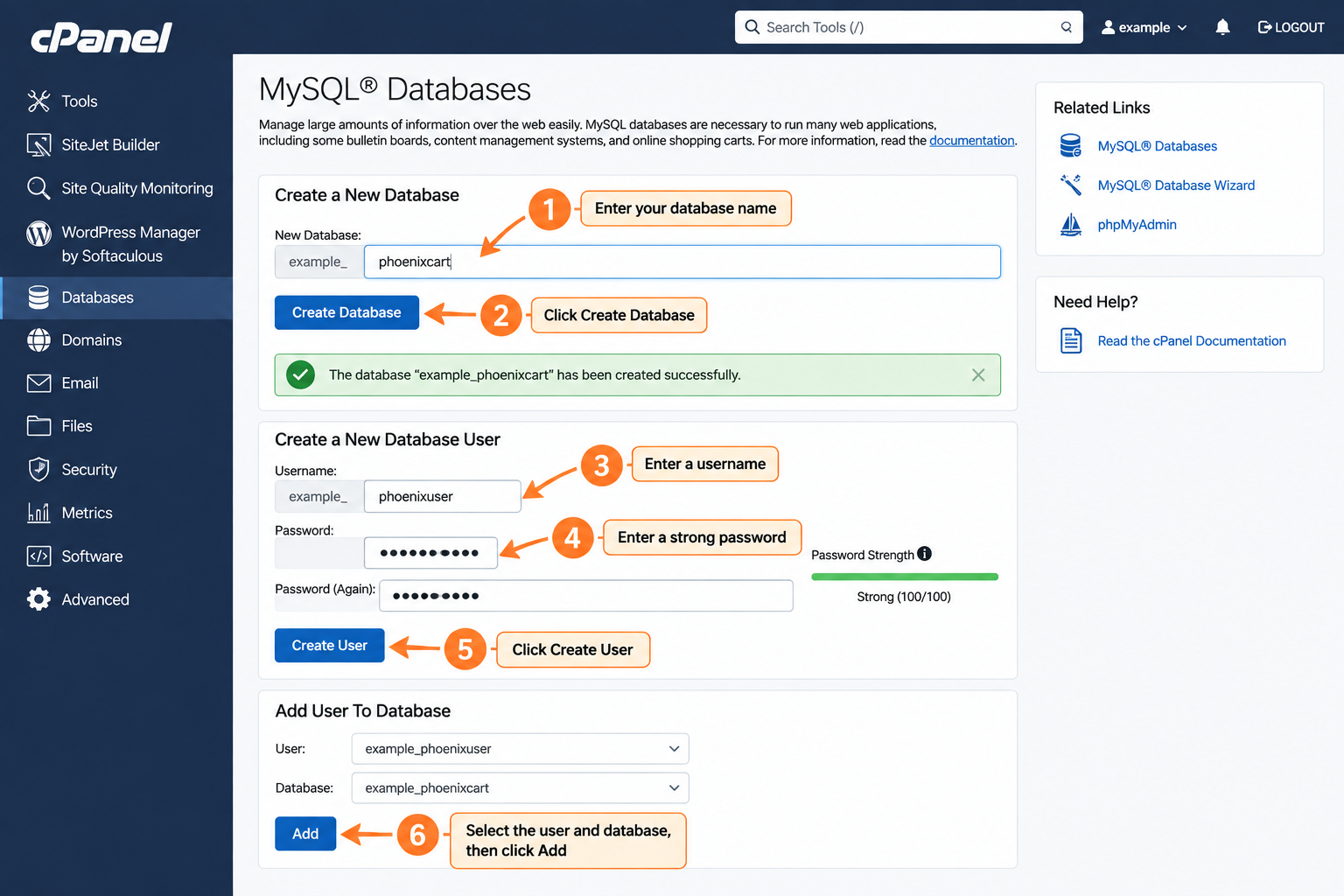The height and width of the screenshot is (896, 1344).
Task: Dismiss the database created success message
Action: (978, 375)
